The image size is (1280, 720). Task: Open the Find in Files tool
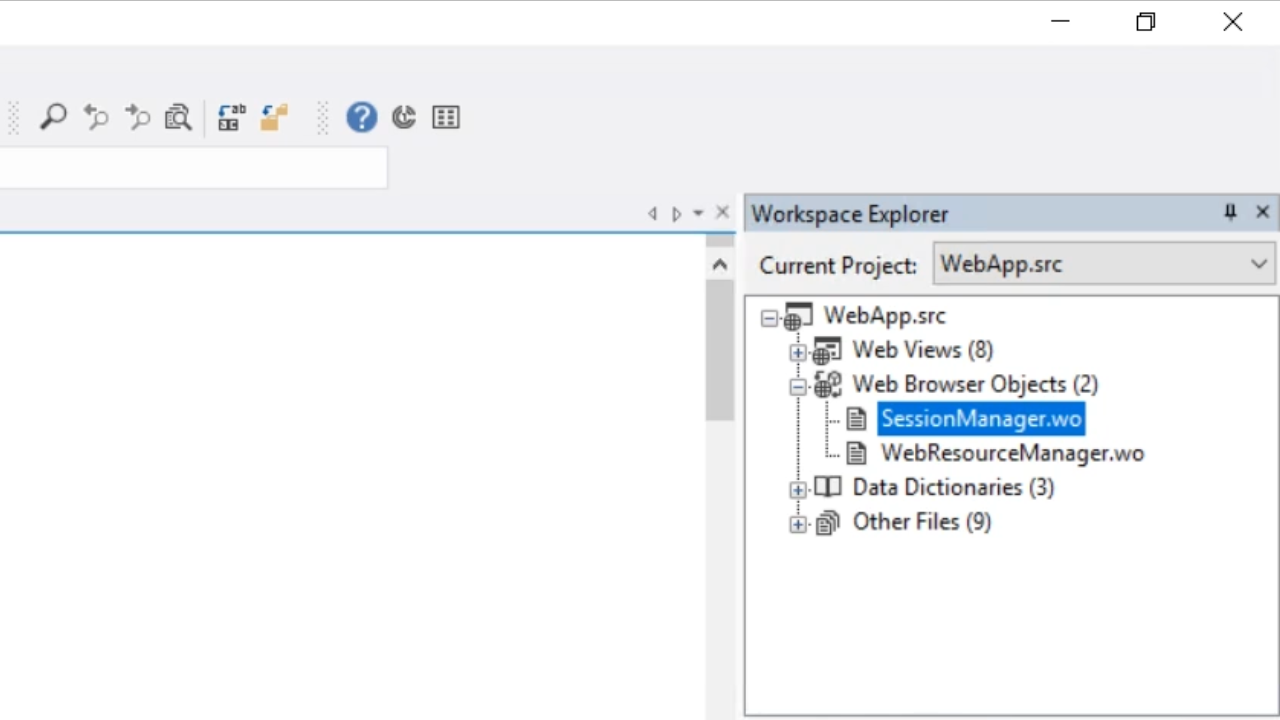(x=178, y=117)
